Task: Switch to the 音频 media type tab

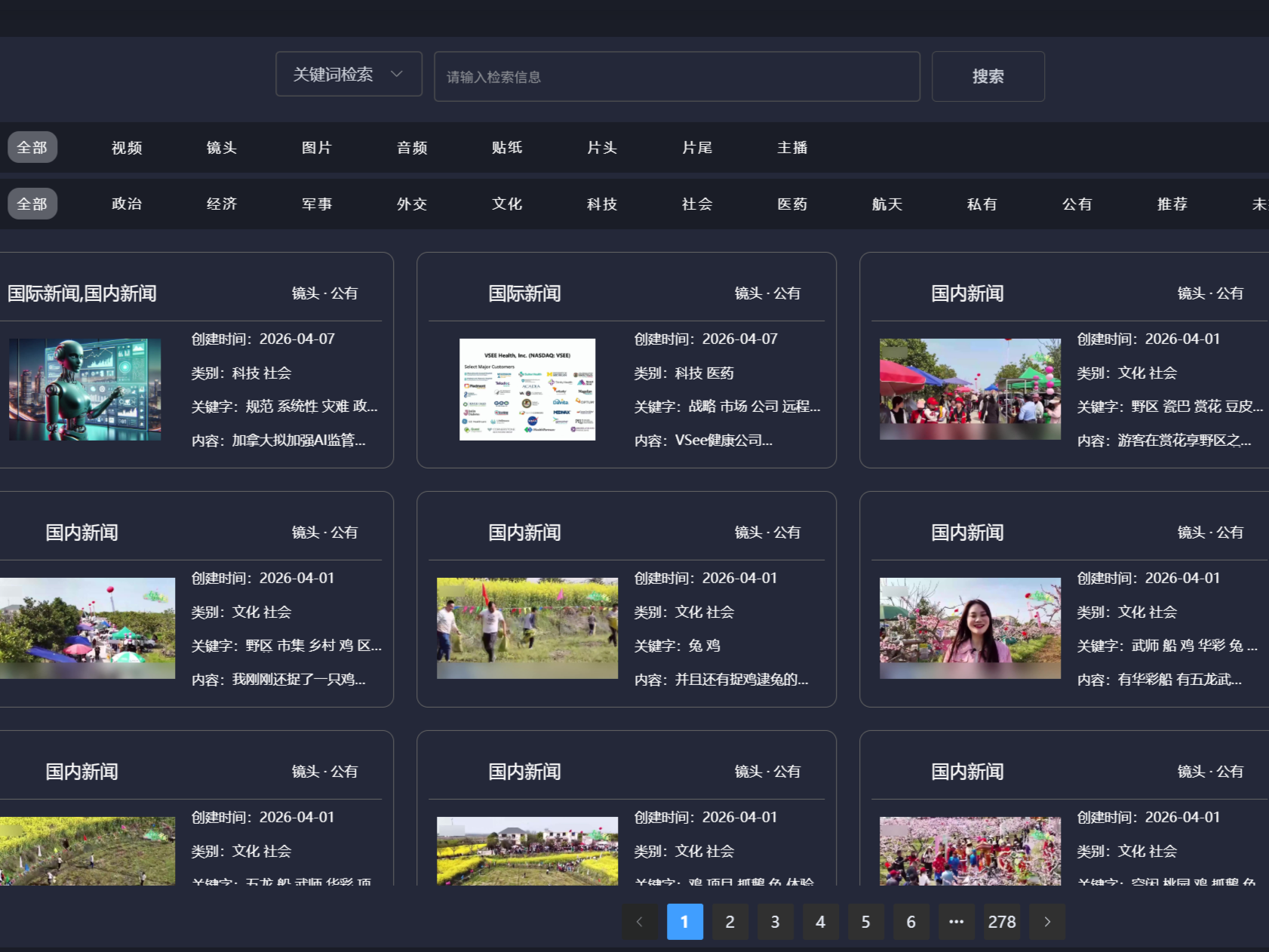Action: 412,148
